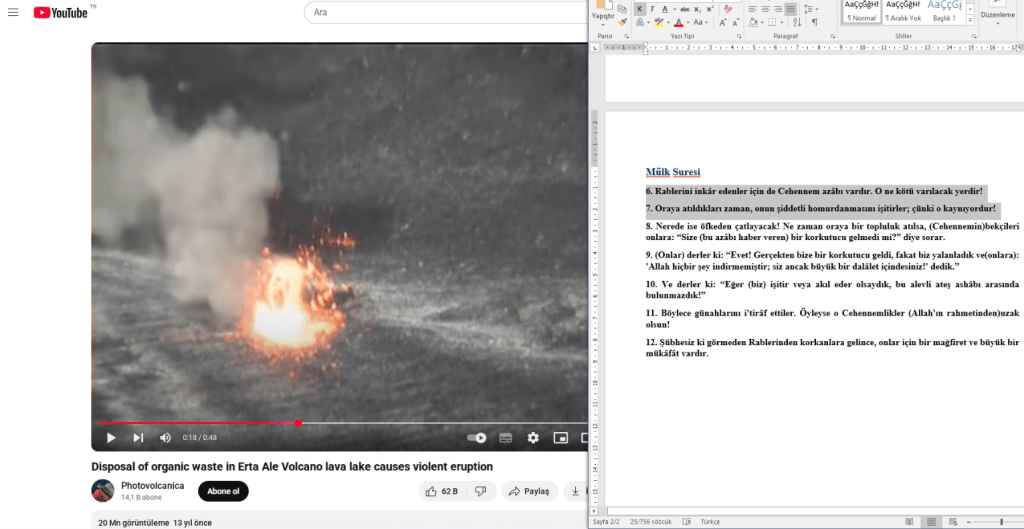Click the video progress bar scrubber
1024x529 pixels.
click(298, 423)
